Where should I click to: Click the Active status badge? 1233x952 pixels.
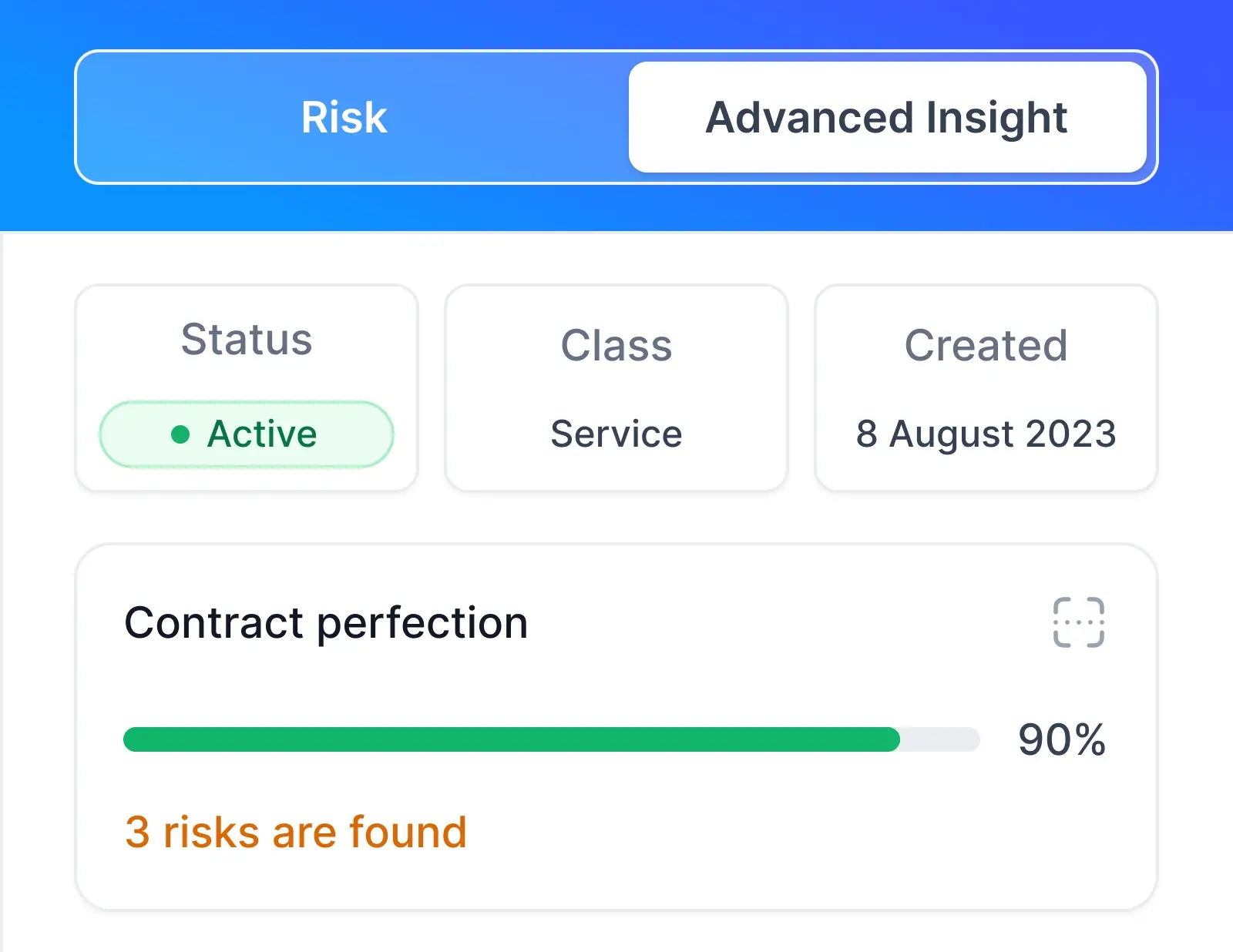click(x=247, y=434)
